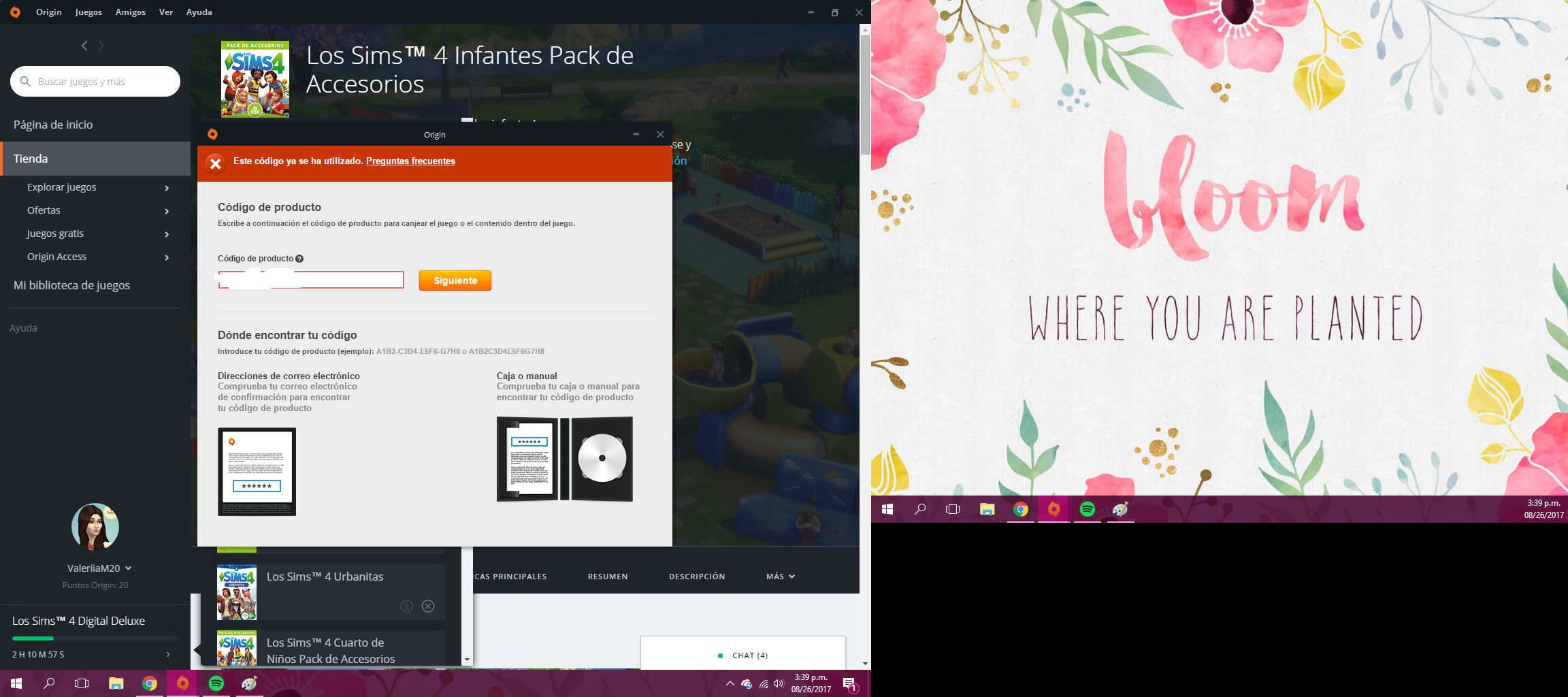1568x697 pixels.
Task: Open the Ayuda menu in the menu bar
Action: point(199,12)
